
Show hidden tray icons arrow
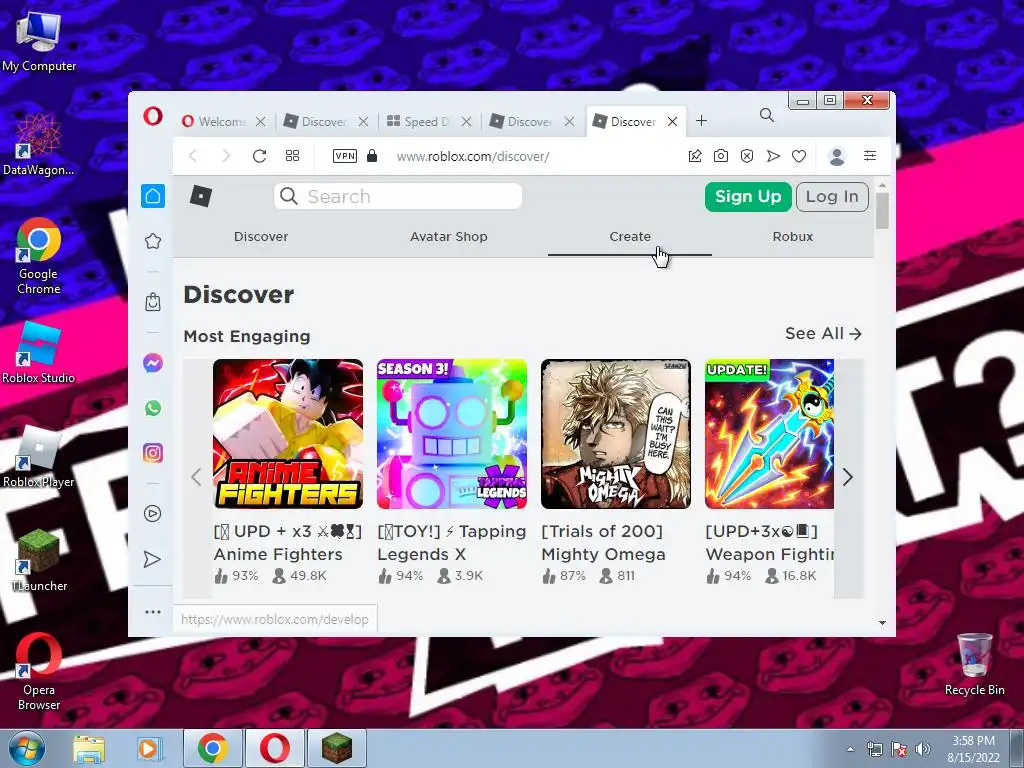tap(850, 749)
